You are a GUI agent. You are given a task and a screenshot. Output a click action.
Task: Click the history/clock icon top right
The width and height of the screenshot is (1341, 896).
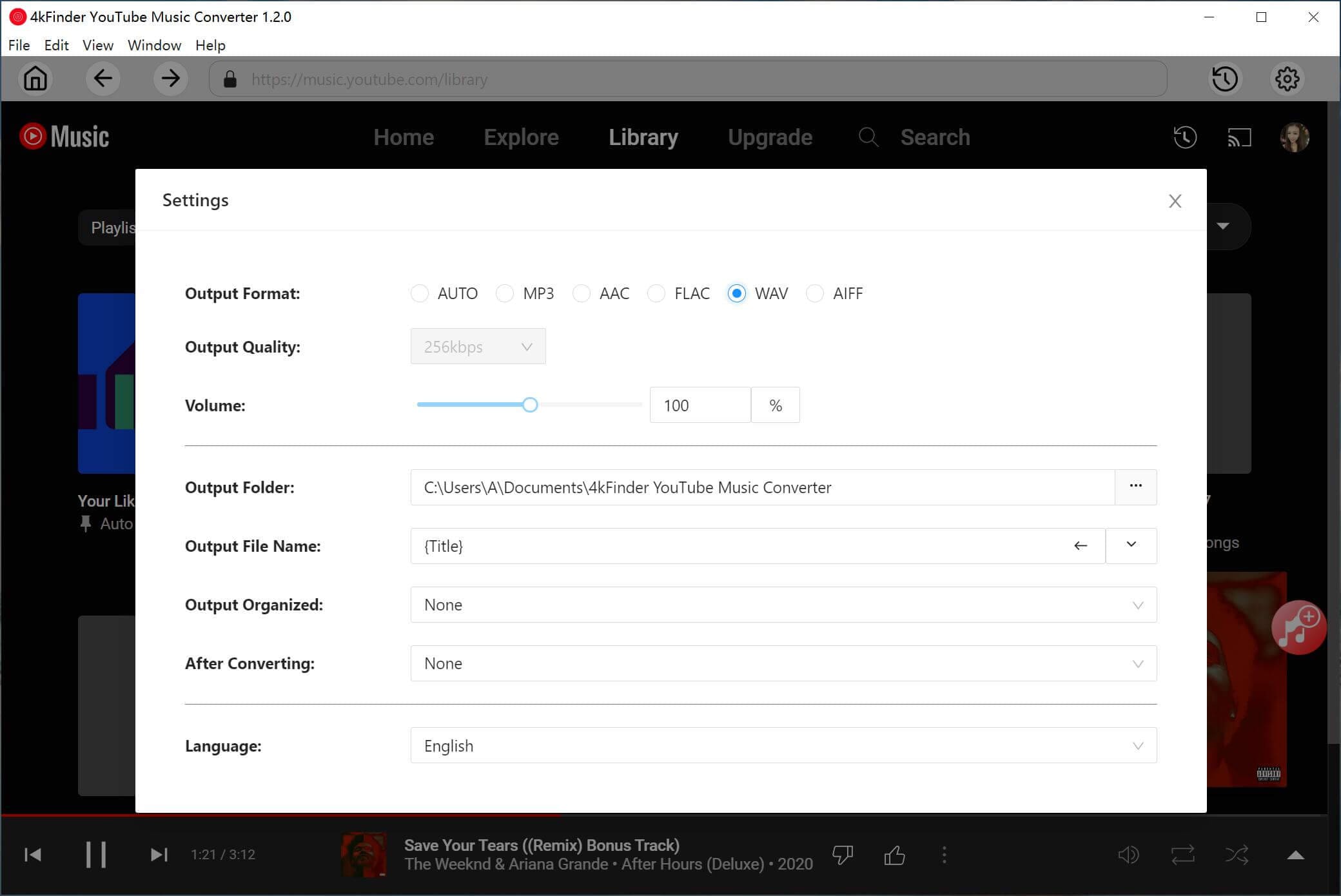[x=1224, y=79]
